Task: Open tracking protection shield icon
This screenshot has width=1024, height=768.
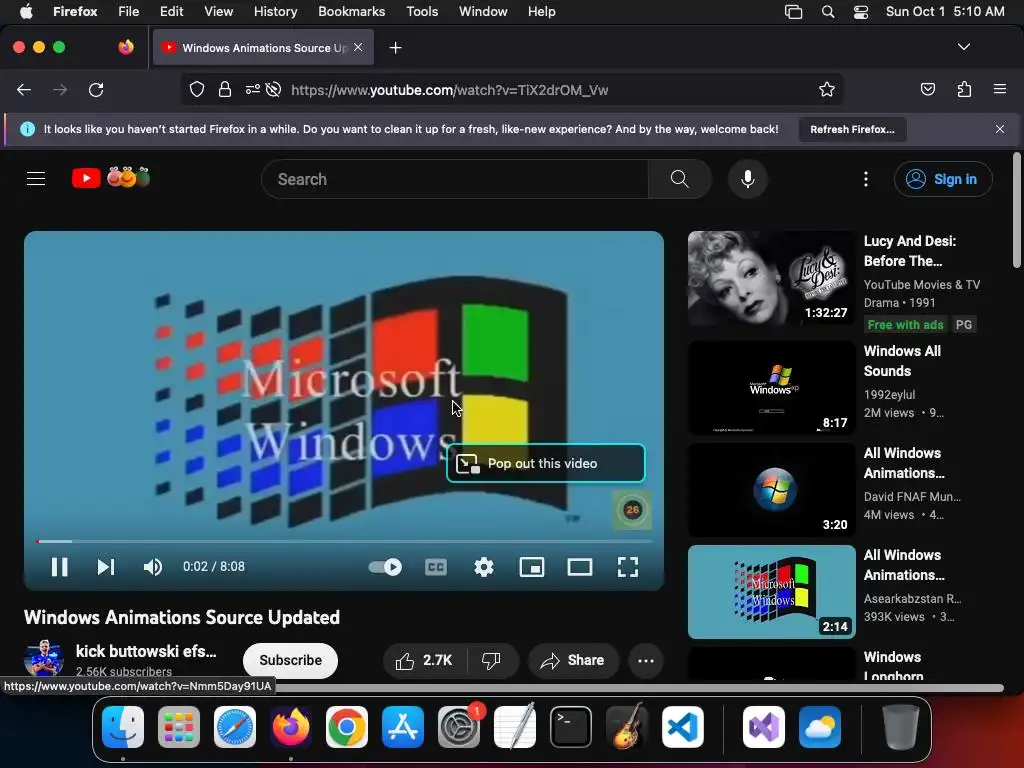Action: (x=197, y=89)
